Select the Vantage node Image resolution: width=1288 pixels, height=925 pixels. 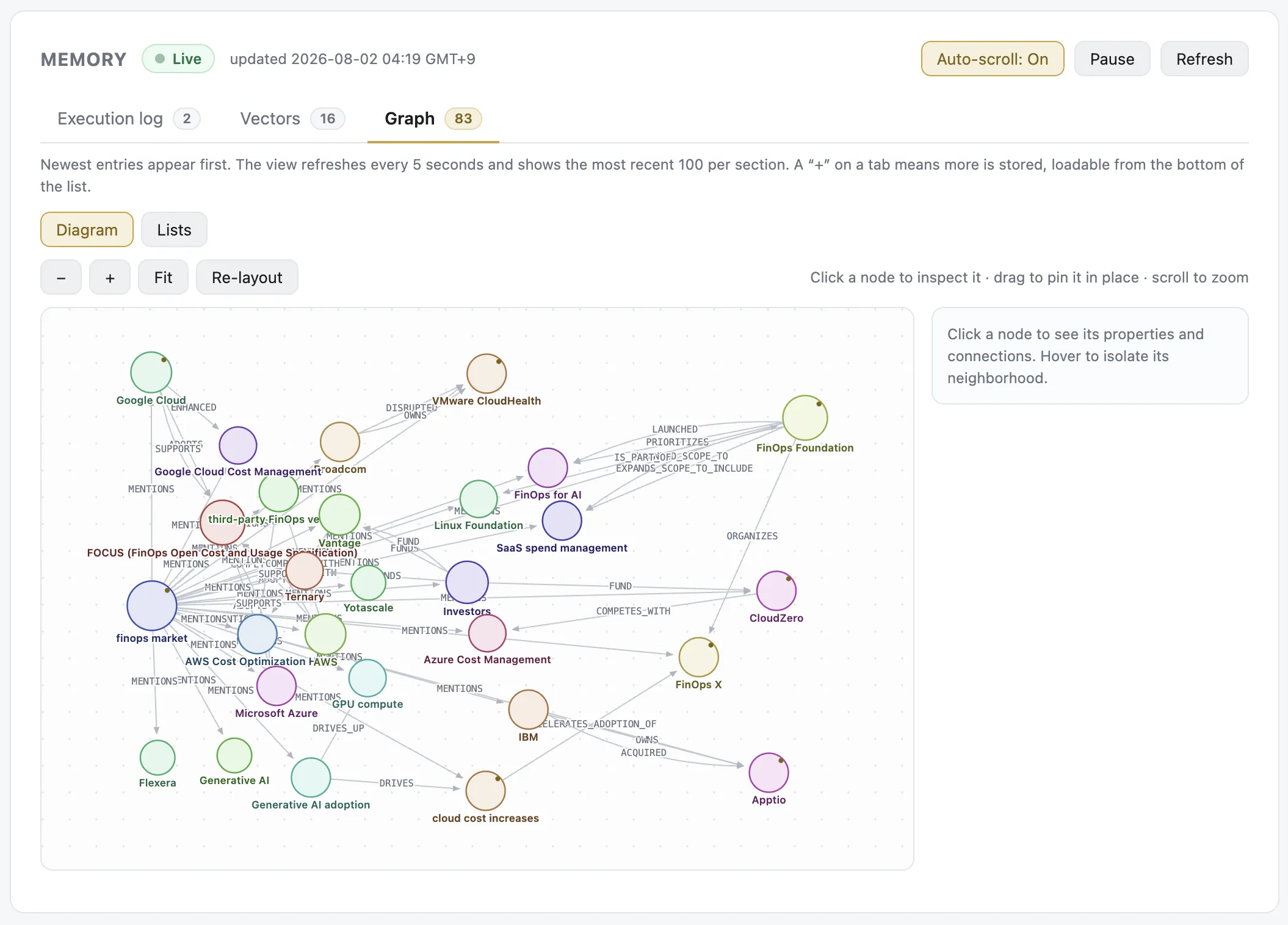coord(340,514)
